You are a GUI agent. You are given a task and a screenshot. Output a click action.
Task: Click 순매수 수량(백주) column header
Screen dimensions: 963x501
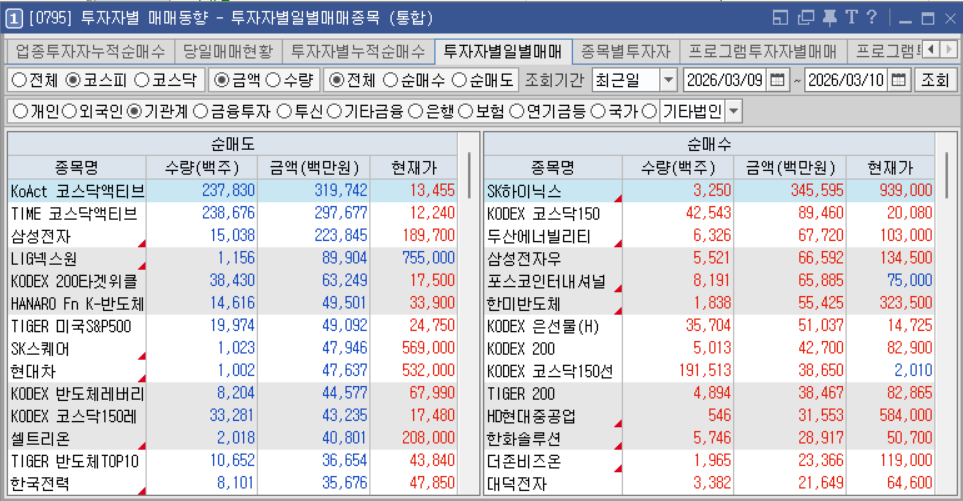click(677, 168)
